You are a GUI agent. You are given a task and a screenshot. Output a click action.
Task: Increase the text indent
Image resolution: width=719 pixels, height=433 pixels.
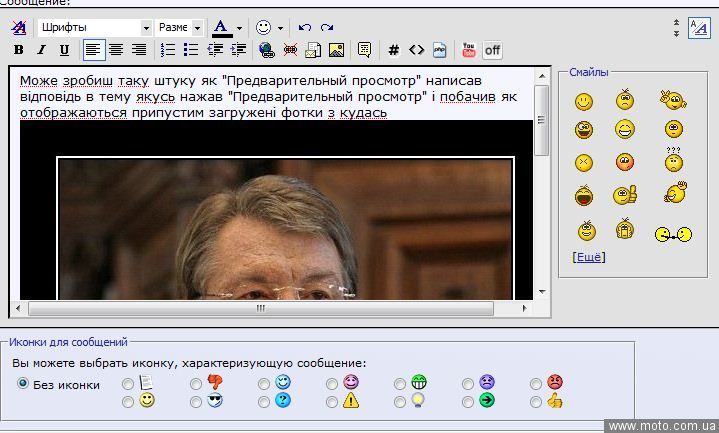click(x=238, y=50)
